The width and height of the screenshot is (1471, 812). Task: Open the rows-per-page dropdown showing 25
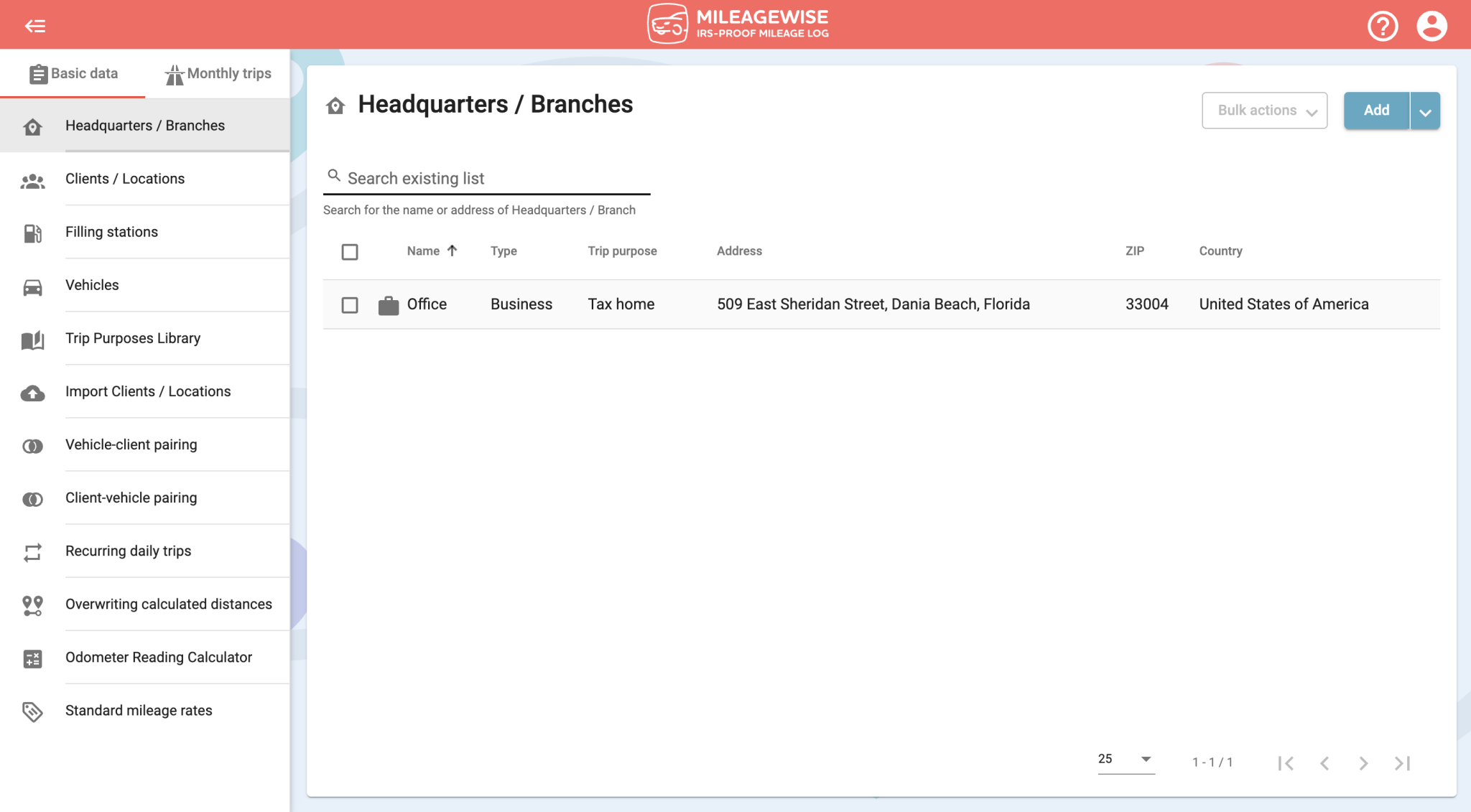pyautogui.click(x=1124, y=760)
